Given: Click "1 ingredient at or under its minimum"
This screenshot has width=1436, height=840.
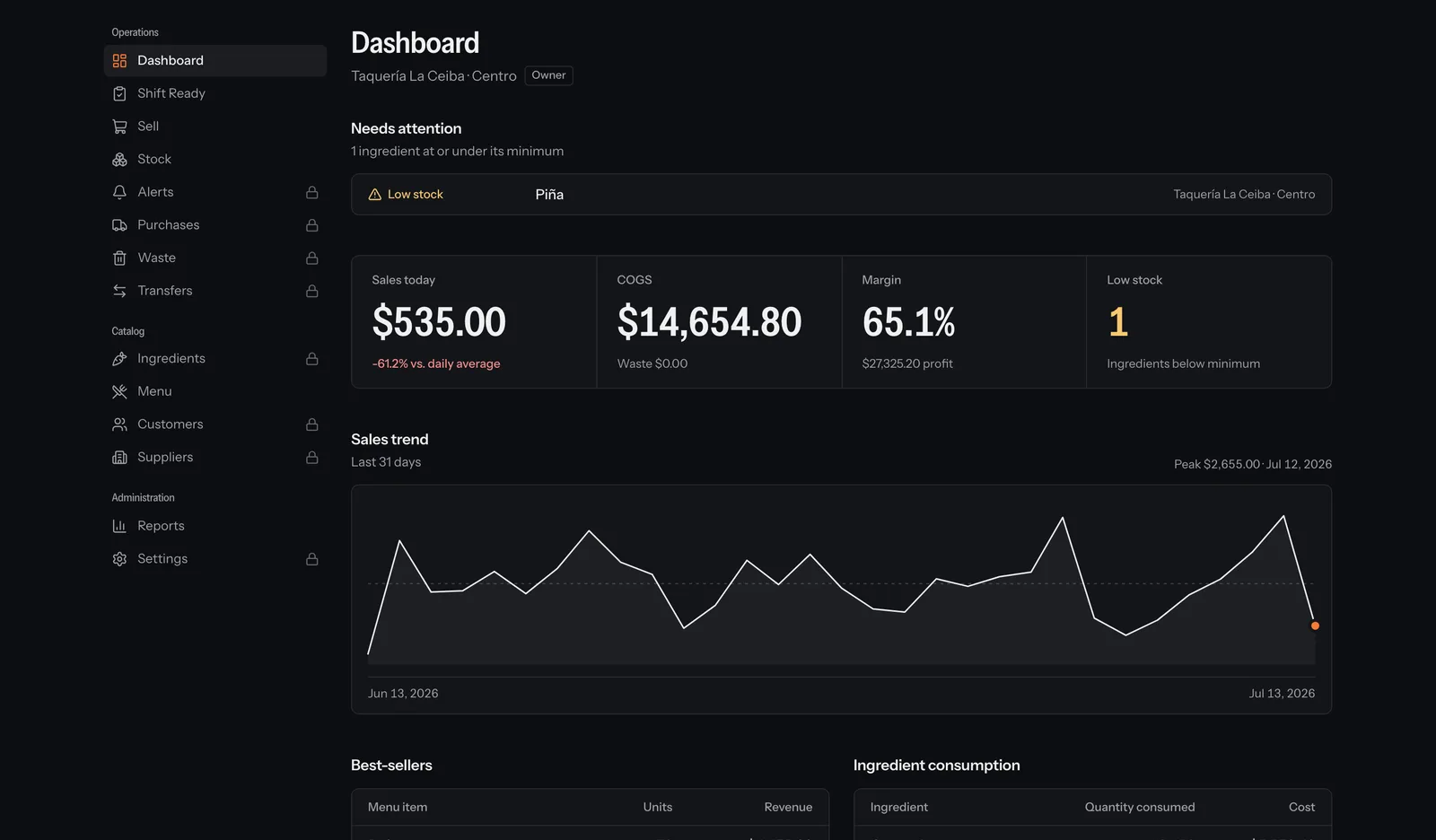Looking at the screenshot, I should pyautogui.click(x=458, y=152).
